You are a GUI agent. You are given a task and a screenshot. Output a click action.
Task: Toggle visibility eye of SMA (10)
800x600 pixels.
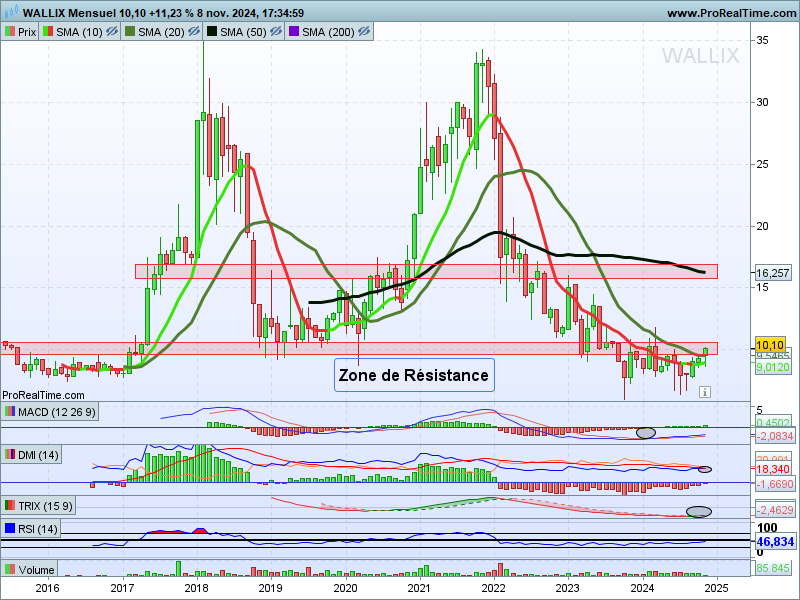(x=112, y=32)
